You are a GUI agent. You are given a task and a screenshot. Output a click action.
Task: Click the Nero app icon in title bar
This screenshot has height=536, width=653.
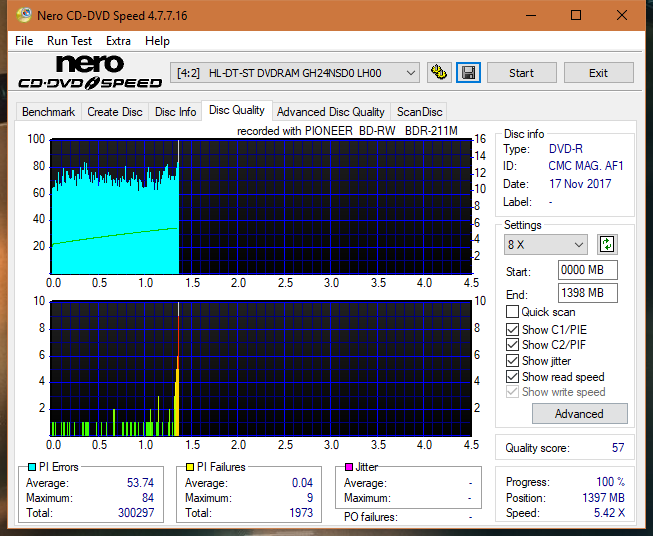[x=24, y=15]
